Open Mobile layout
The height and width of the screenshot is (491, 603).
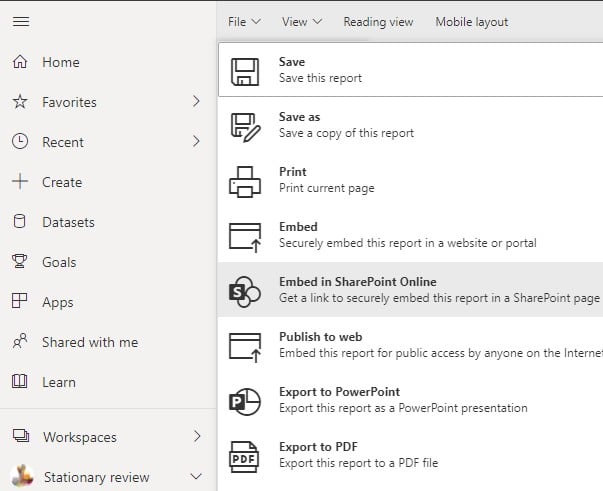(471, 22)
